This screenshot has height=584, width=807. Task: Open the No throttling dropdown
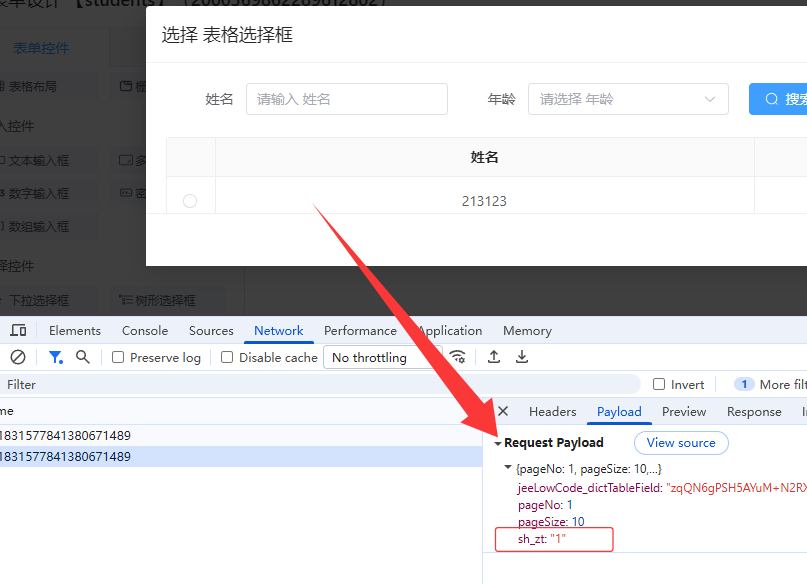pyautogui.click(x=382, y=357)
